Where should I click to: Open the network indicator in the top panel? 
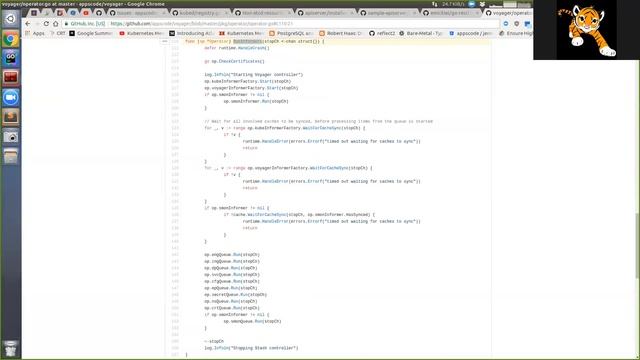(435, 4)
